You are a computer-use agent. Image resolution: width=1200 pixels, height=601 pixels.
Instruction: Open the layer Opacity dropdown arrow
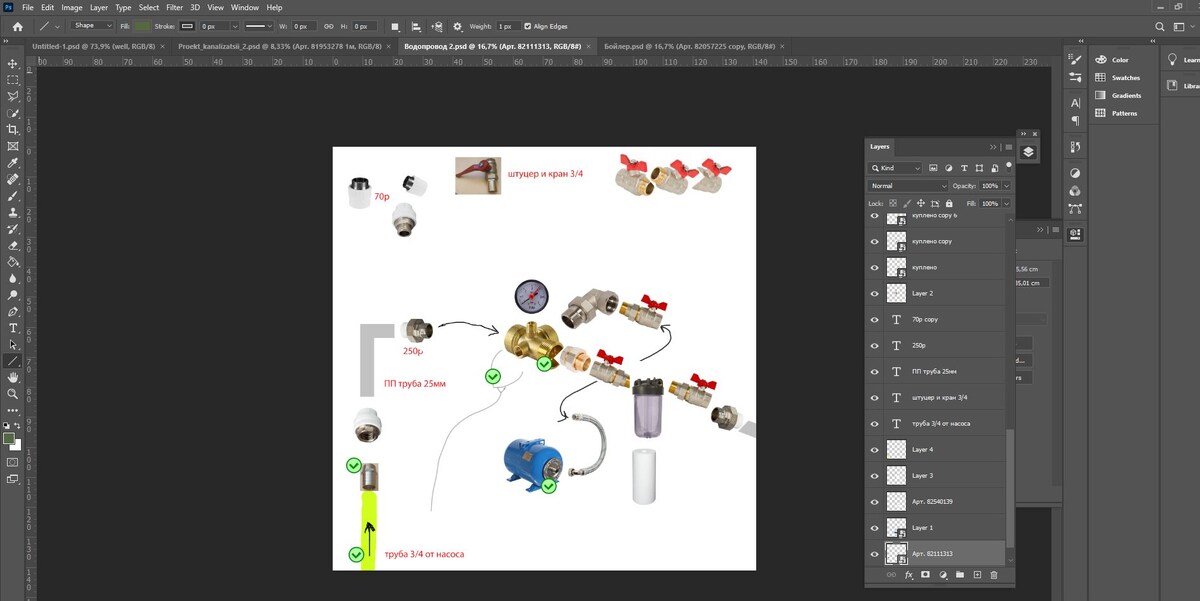[x=1007, y=186]
